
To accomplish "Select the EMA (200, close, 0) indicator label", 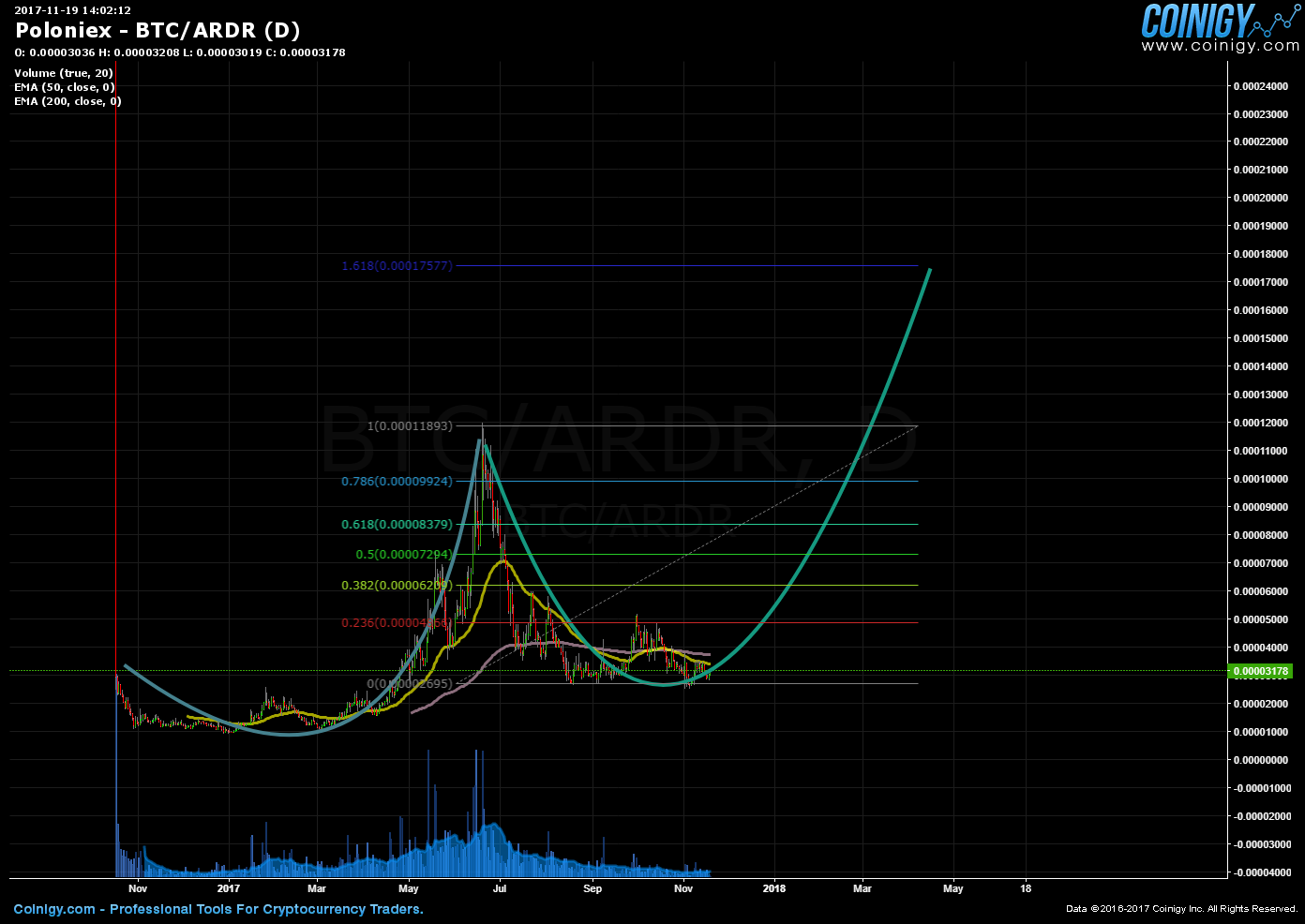I will (x=67, y=101).
